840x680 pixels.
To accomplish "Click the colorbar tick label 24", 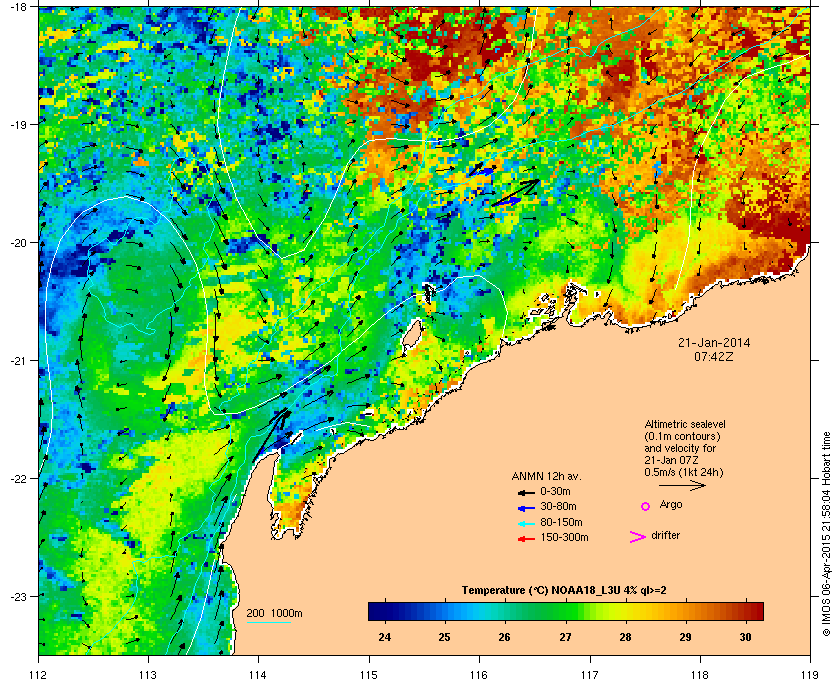I will [385, 637].
